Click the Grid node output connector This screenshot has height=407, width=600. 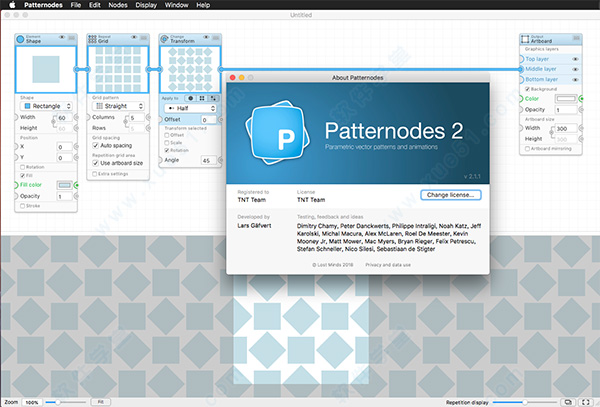(148, 69)
